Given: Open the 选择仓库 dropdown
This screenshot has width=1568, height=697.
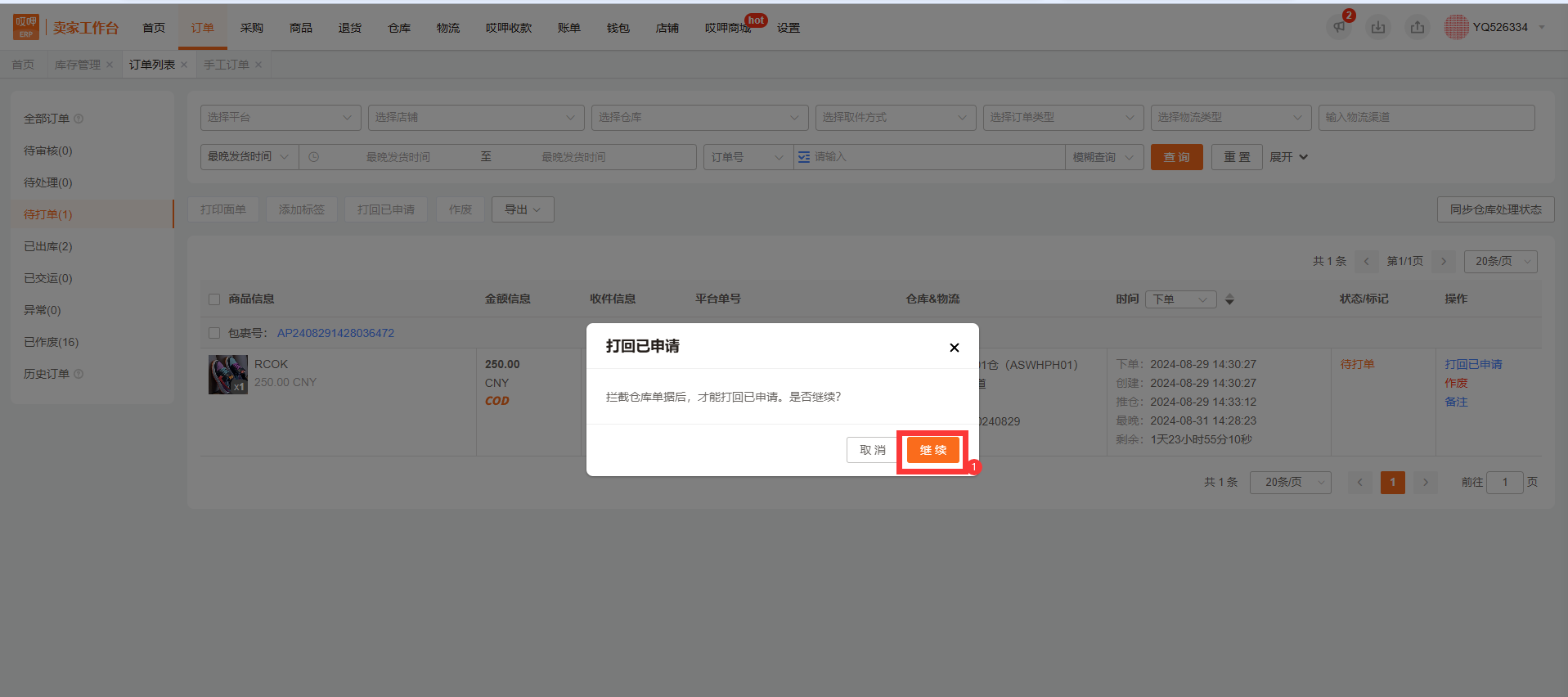Looking at the screenshot, I should pyautogui.click(x=700, y=118).
